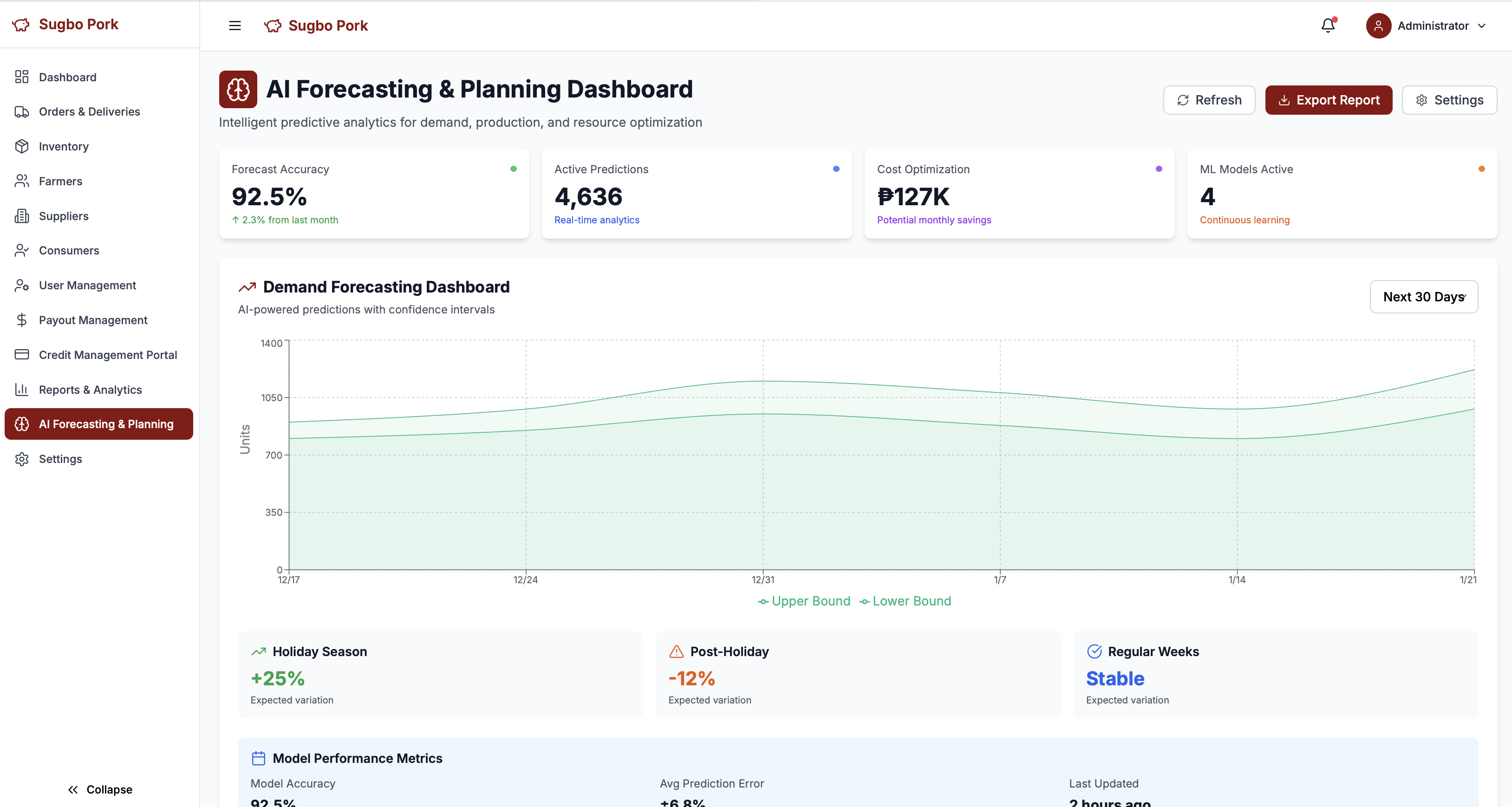Click the Sugbo Pork pig logo in sidebar
The image size is (1512, 807).
pyautogui.click(x=20, y=24)
